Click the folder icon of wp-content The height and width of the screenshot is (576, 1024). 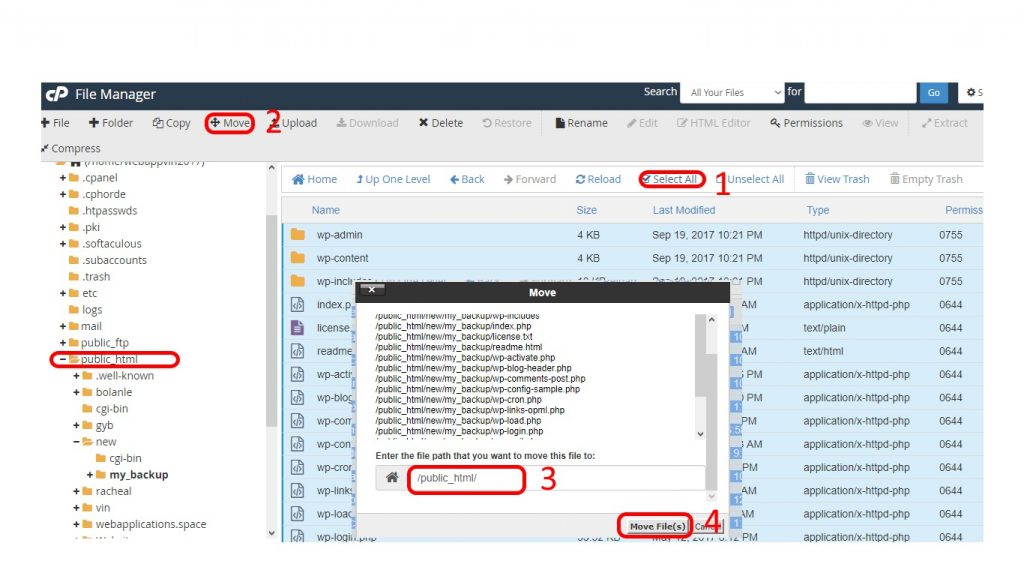[x=298, y=258]
